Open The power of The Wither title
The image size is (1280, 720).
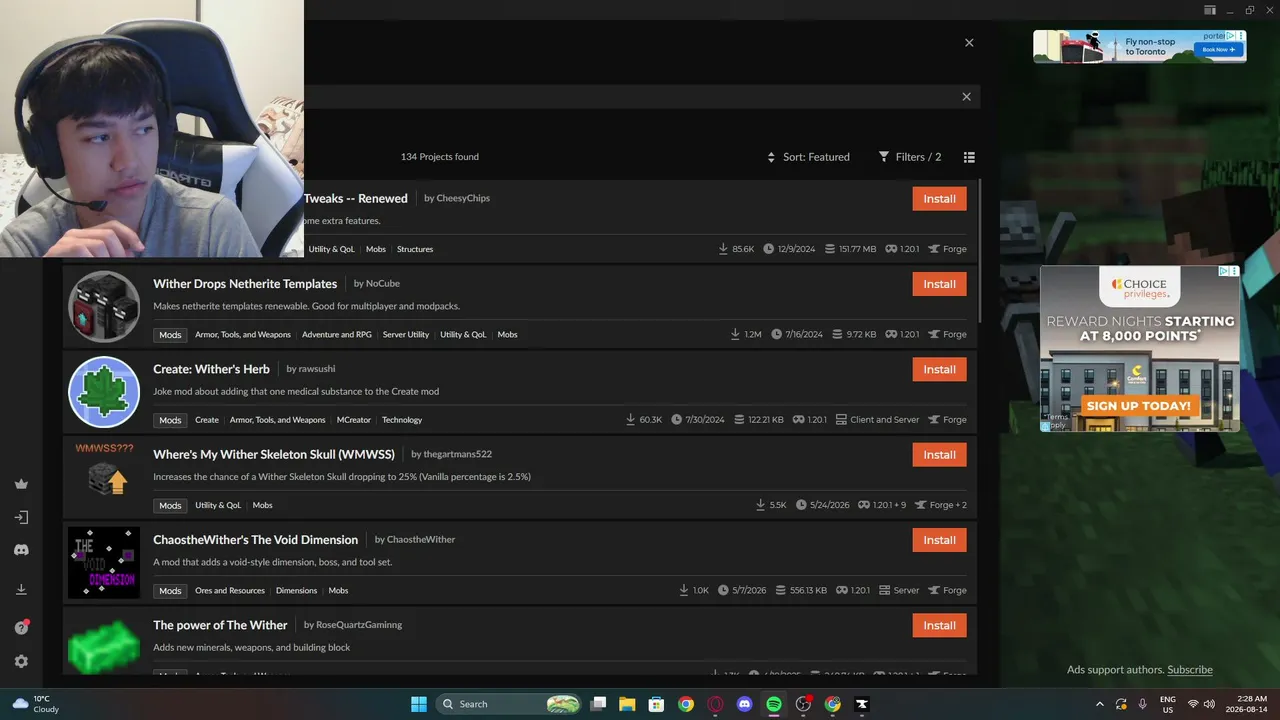(x=220, y=625)
